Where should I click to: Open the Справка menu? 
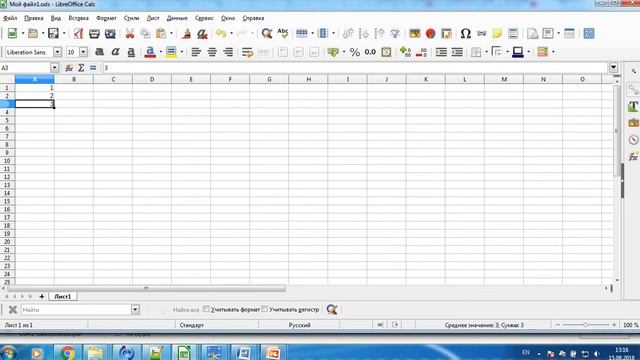tap(253, 18)
